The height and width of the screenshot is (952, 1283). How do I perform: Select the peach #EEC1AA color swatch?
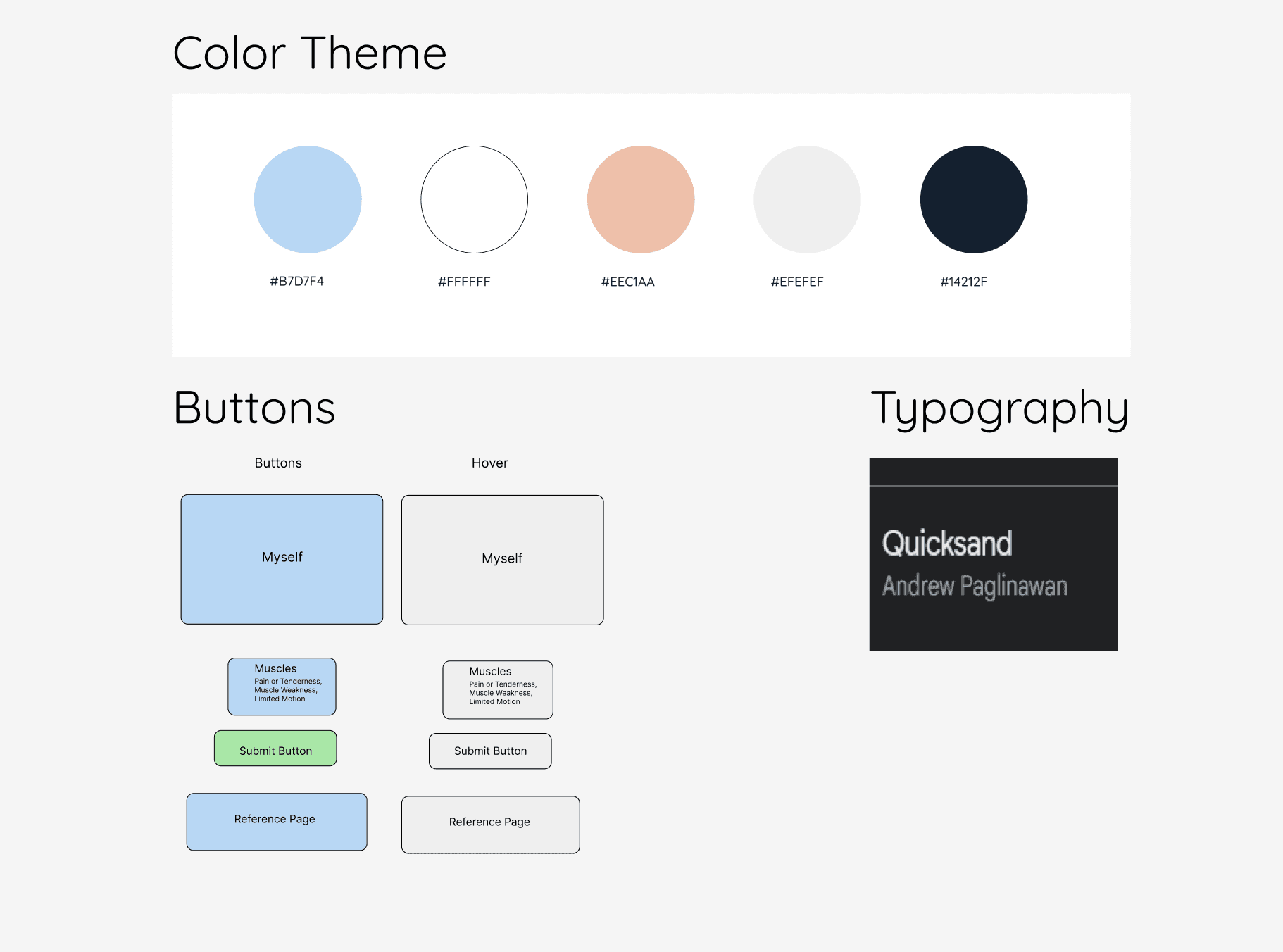point(640,199)
